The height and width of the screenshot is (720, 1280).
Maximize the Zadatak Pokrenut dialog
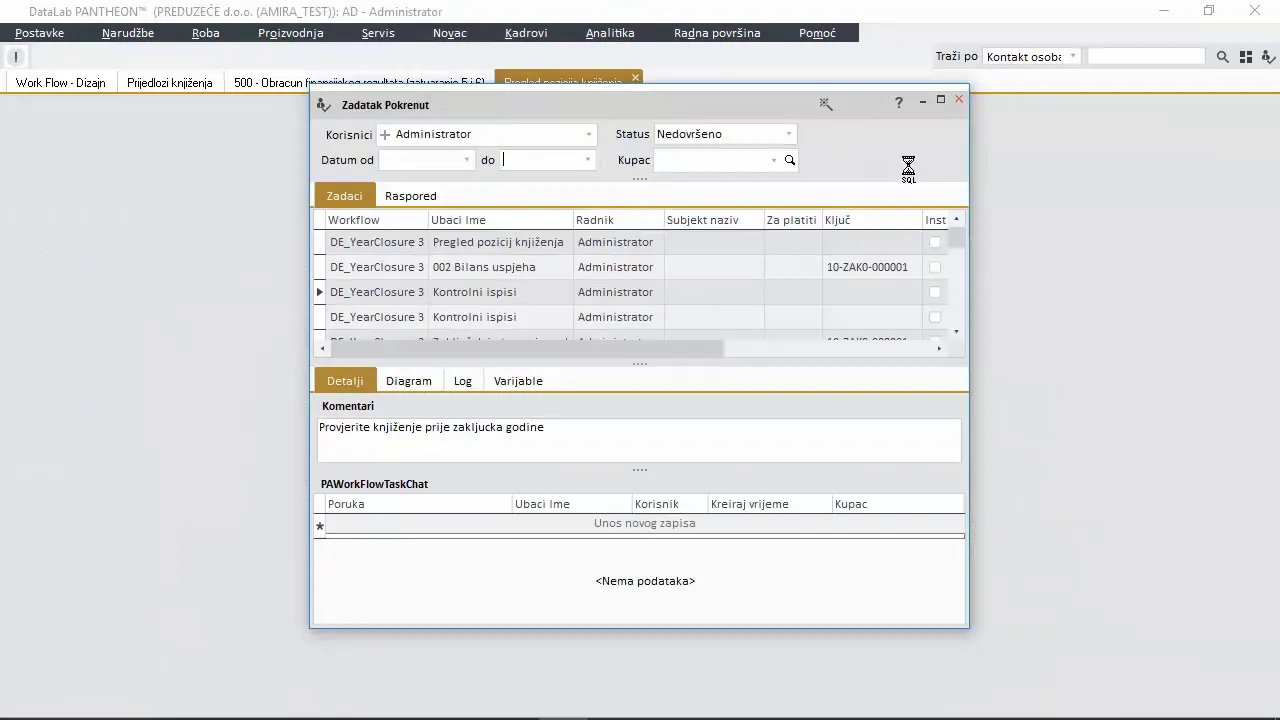pyautogui.click(x=940, y=100)
